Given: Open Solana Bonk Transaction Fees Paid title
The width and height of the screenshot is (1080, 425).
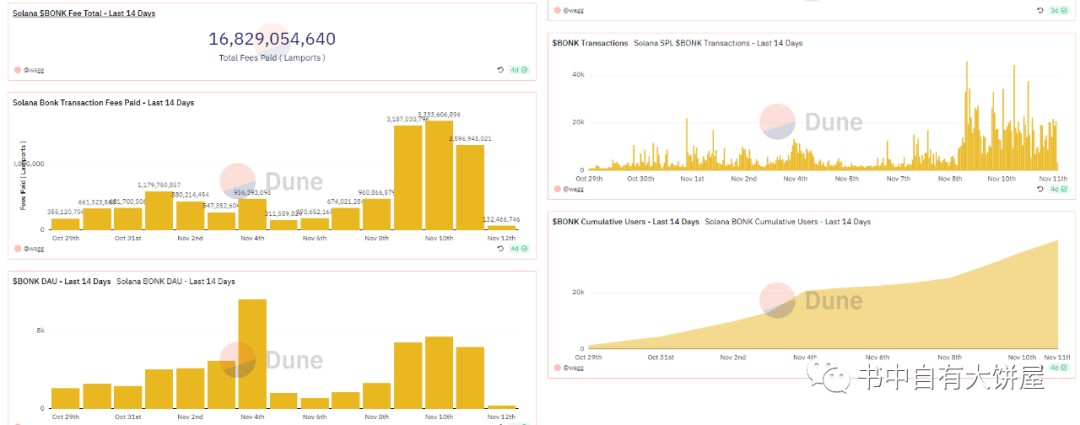Looking at the screenshot, I should (103, 103).
